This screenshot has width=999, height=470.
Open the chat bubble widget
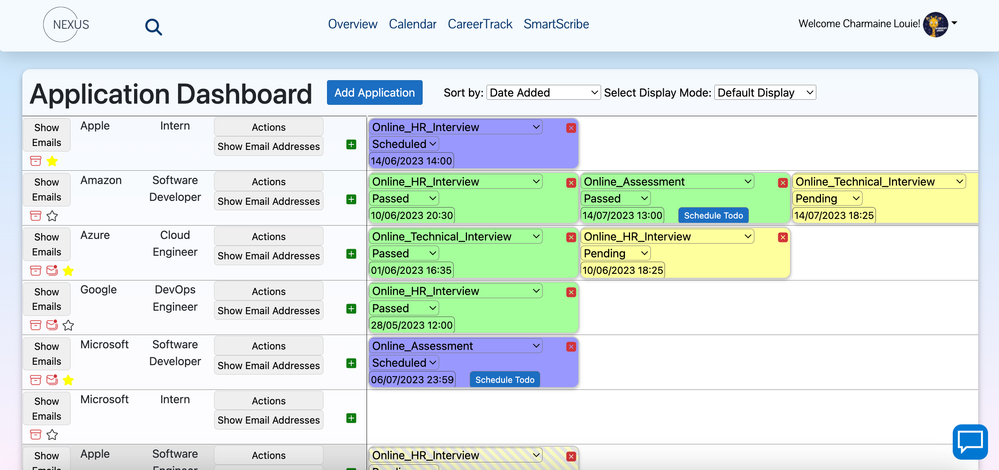(x=970, y=442)
